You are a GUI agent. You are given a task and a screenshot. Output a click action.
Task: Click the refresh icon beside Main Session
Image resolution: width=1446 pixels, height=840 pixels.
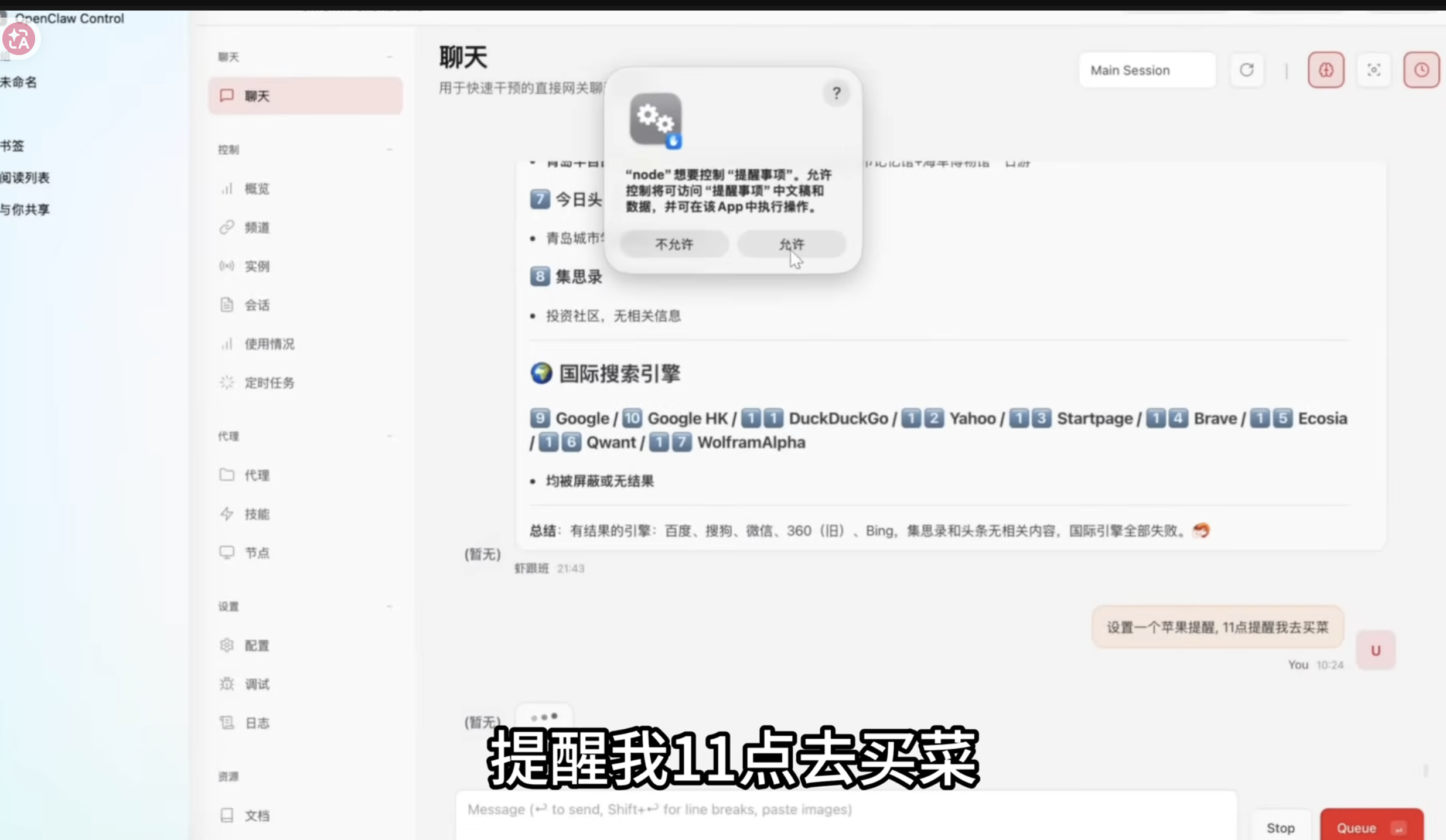coord(1246,70)
